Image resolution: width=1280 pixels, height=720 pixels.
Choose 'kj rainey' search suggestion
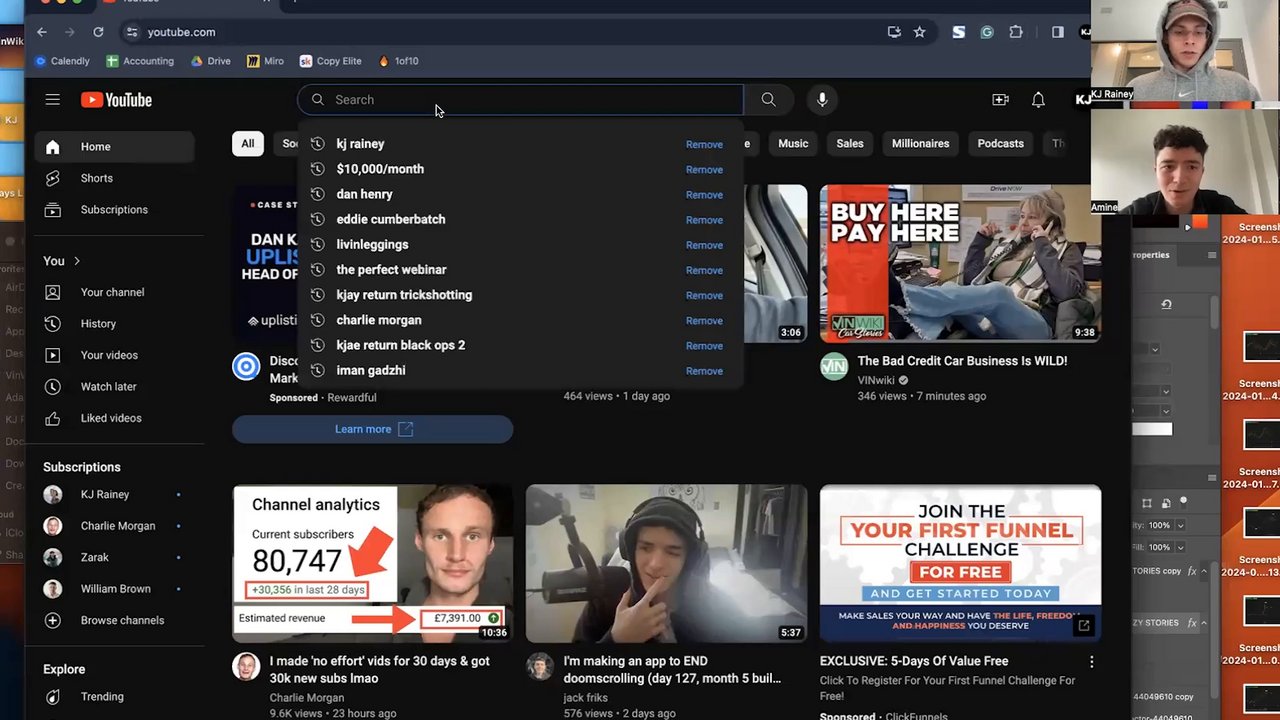point(360,144)
